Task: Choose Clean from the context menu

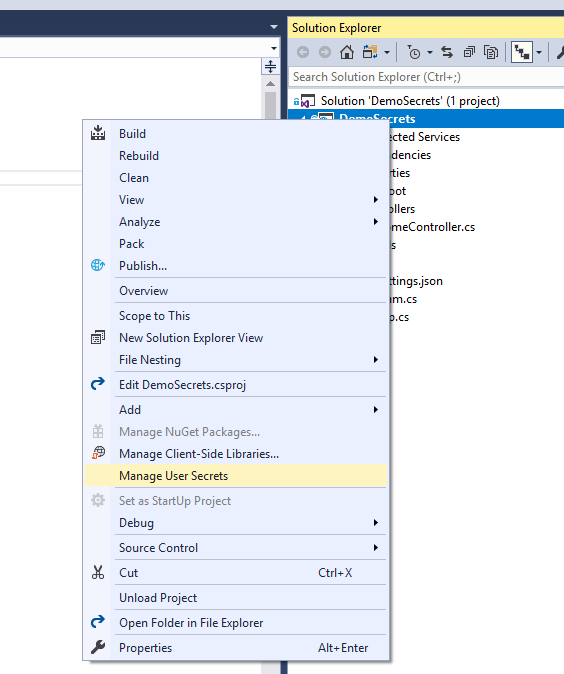Action: pyautogui.click(x=134, y=178)
